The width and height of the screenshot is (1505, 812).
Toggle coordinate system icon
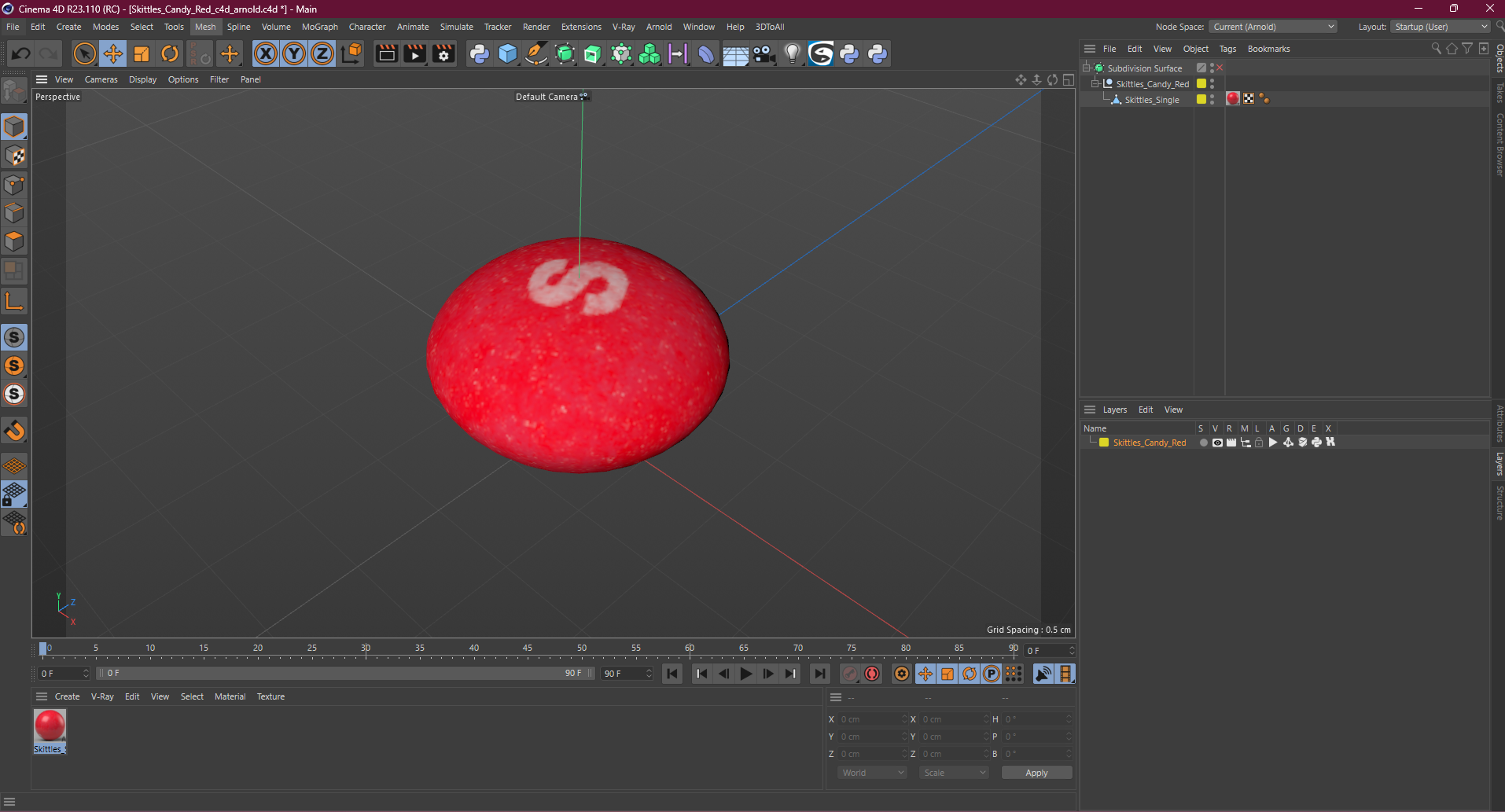click(x=351, y=53)
